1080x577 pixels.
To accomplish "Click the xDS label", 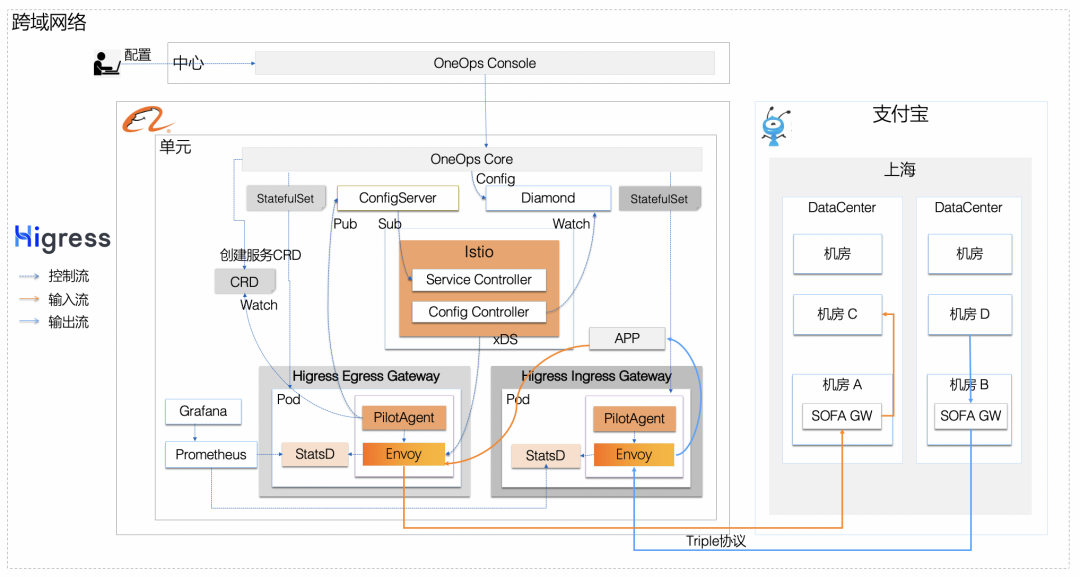I will coord(506,339).
